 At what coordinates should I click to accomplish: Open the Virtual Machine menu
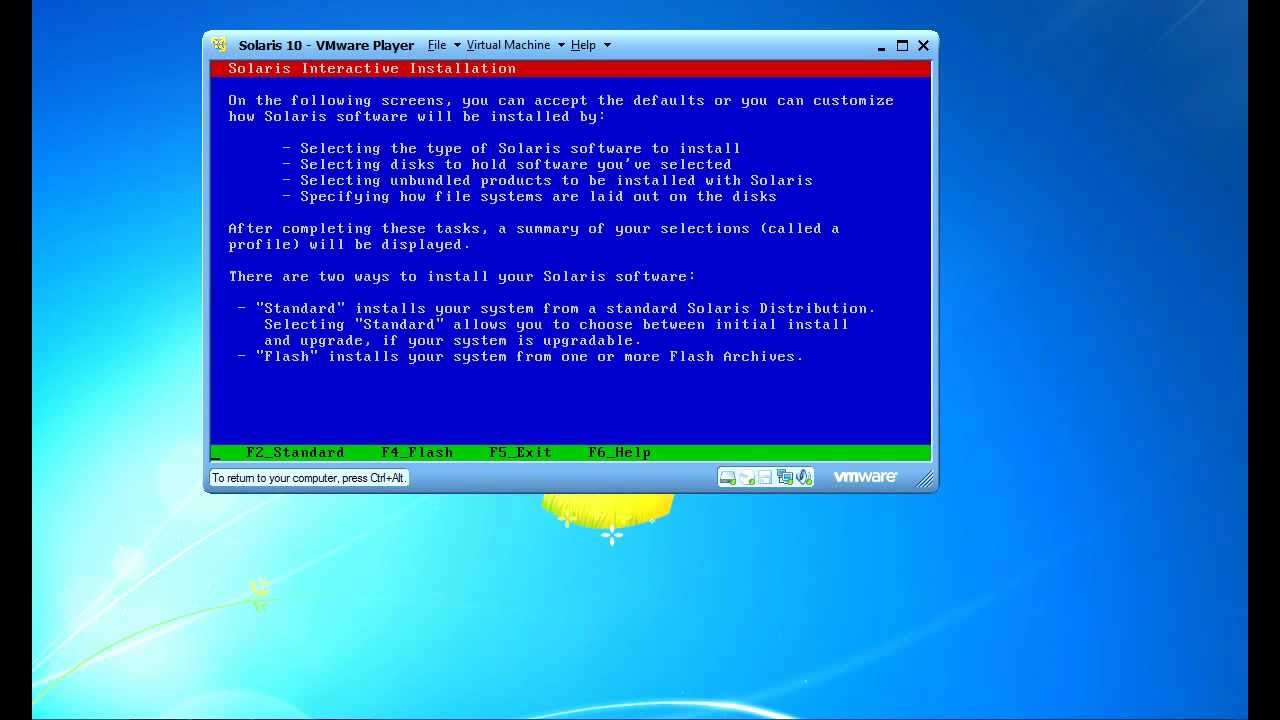(508, 45)
